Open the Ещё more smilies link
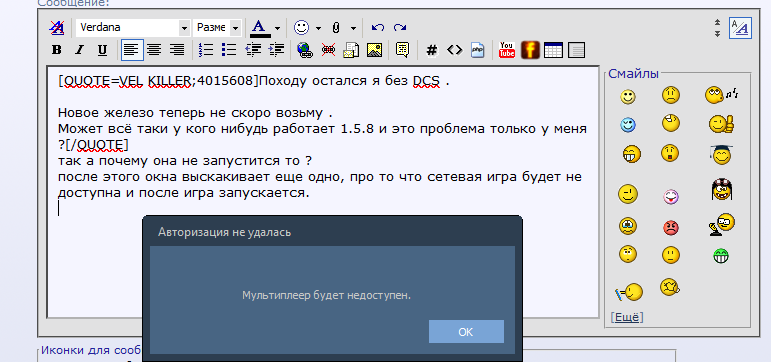The height and width of the screenshot is (362, 771). [626, 317]
